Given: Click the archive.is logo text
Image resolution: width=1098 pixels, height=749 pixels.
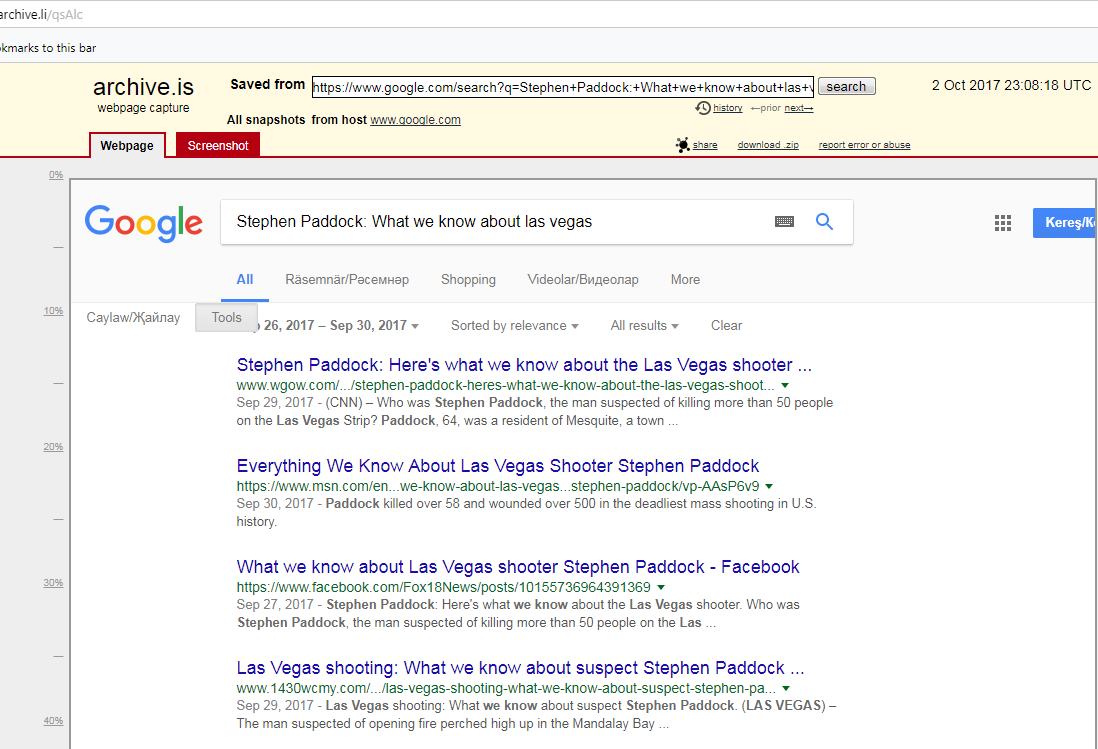Looking at the screenshot, I should pyautogui.click(x=144, y=87).
